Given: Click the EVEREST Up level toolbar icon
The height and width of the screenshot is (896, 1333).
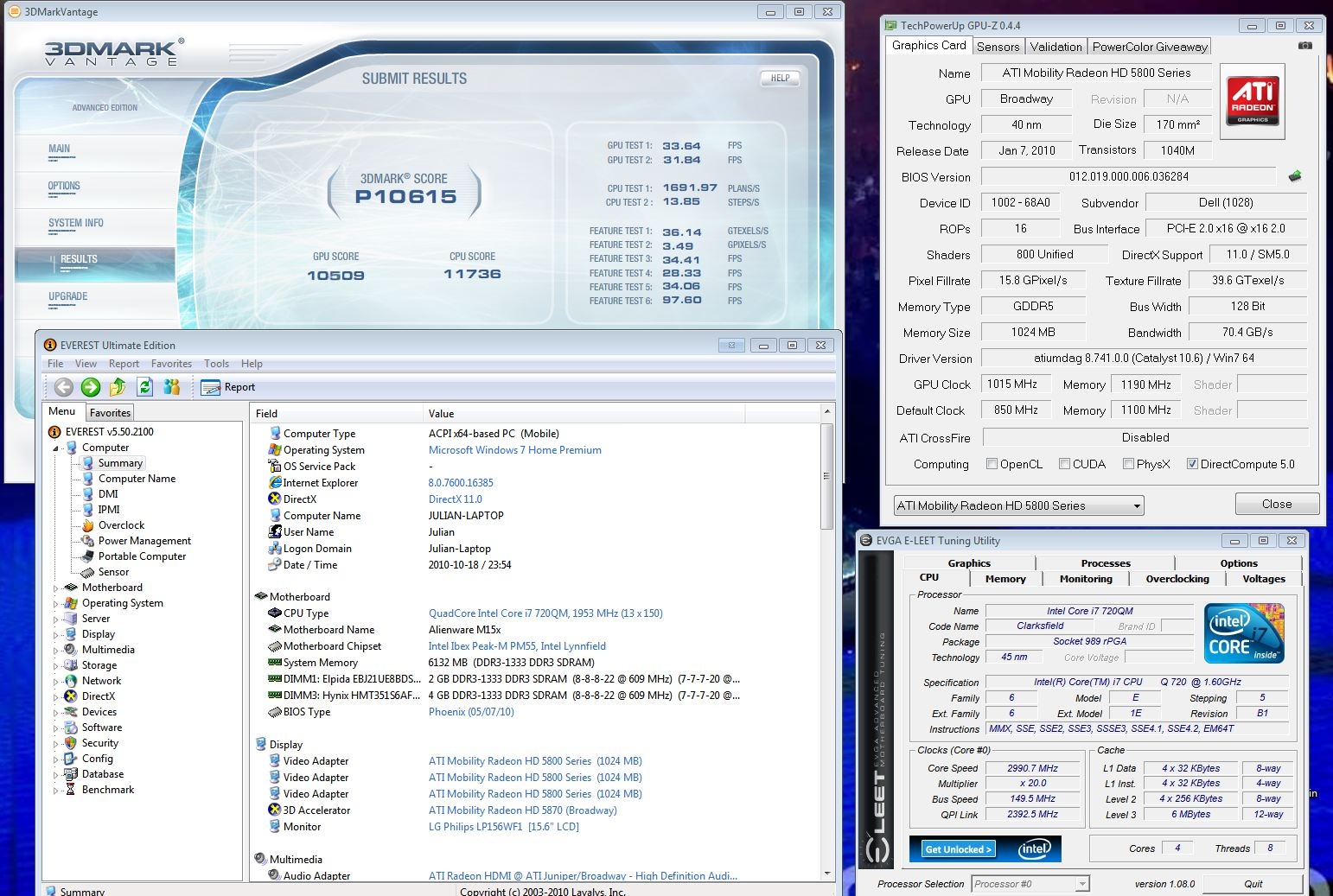Looking at the screenshot, I should pos(118,387).
